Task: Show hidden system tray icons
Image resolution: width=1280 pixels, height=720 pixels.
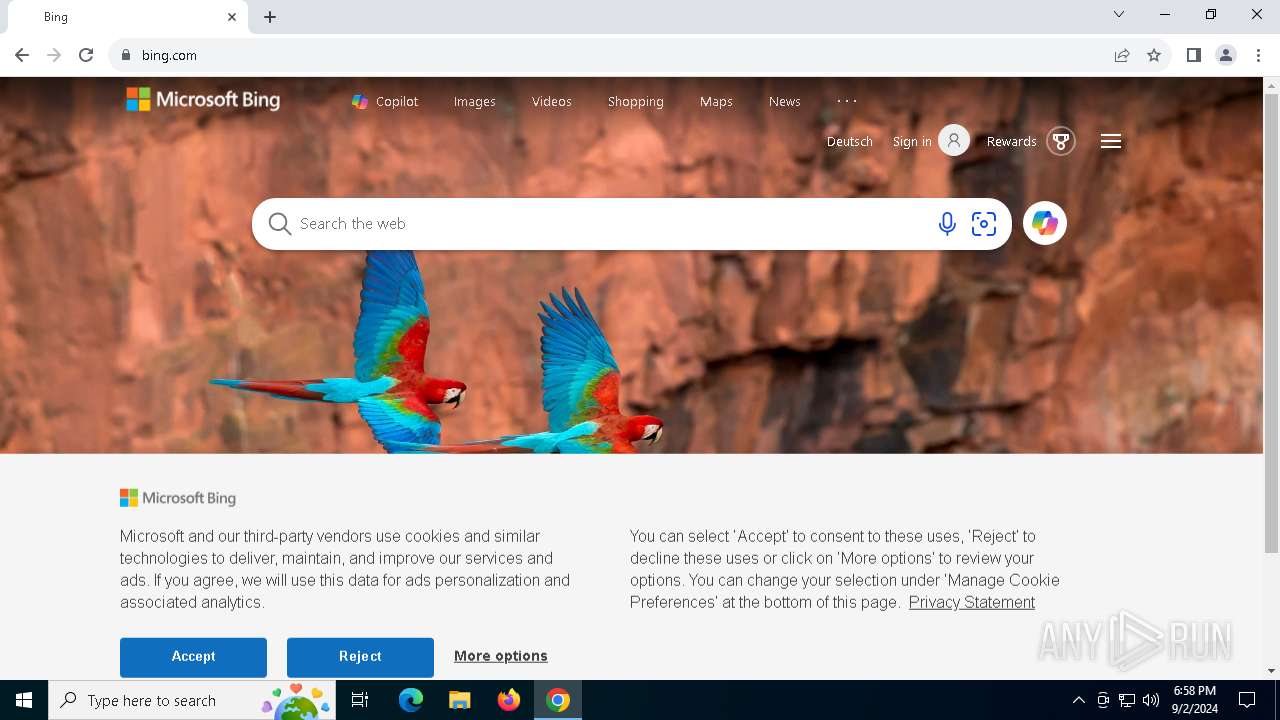Action: 1078,700
